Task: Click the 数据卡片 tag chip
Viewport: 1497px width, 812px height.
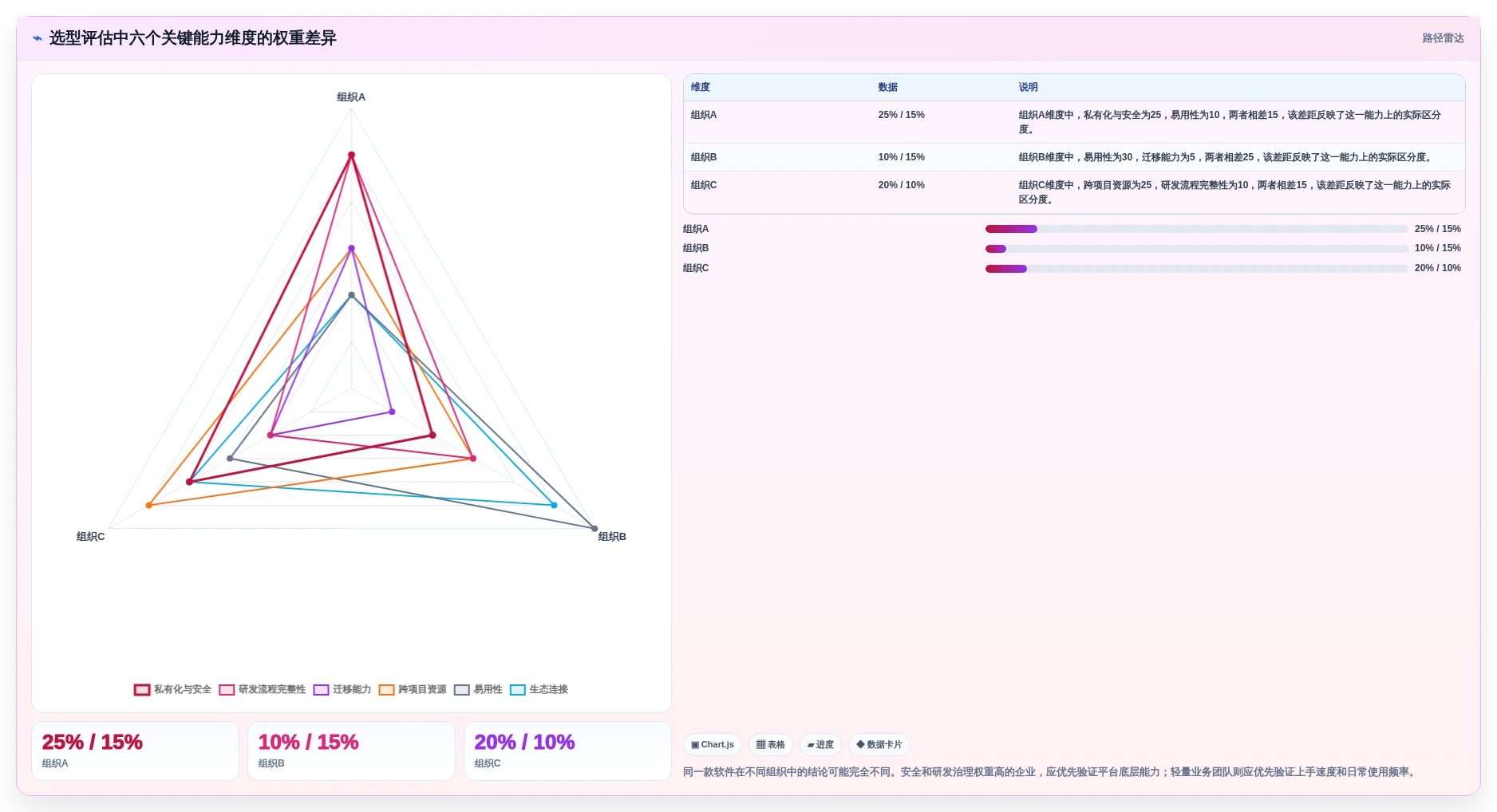Action: click(879, 744)
